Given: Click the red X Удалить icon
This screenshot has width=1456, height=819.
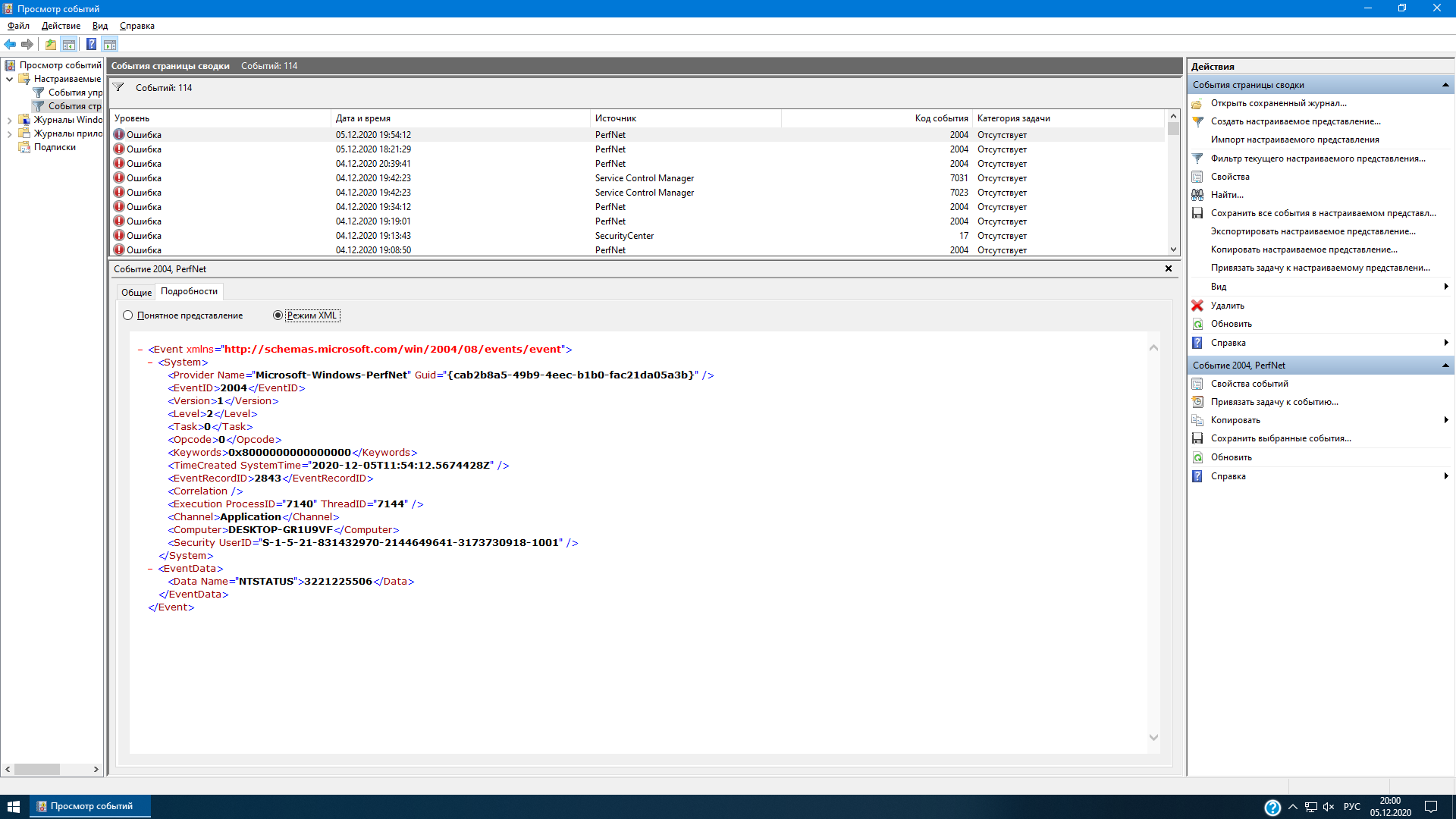Looking at the screenshot, I should click(x=1197, y=306).
